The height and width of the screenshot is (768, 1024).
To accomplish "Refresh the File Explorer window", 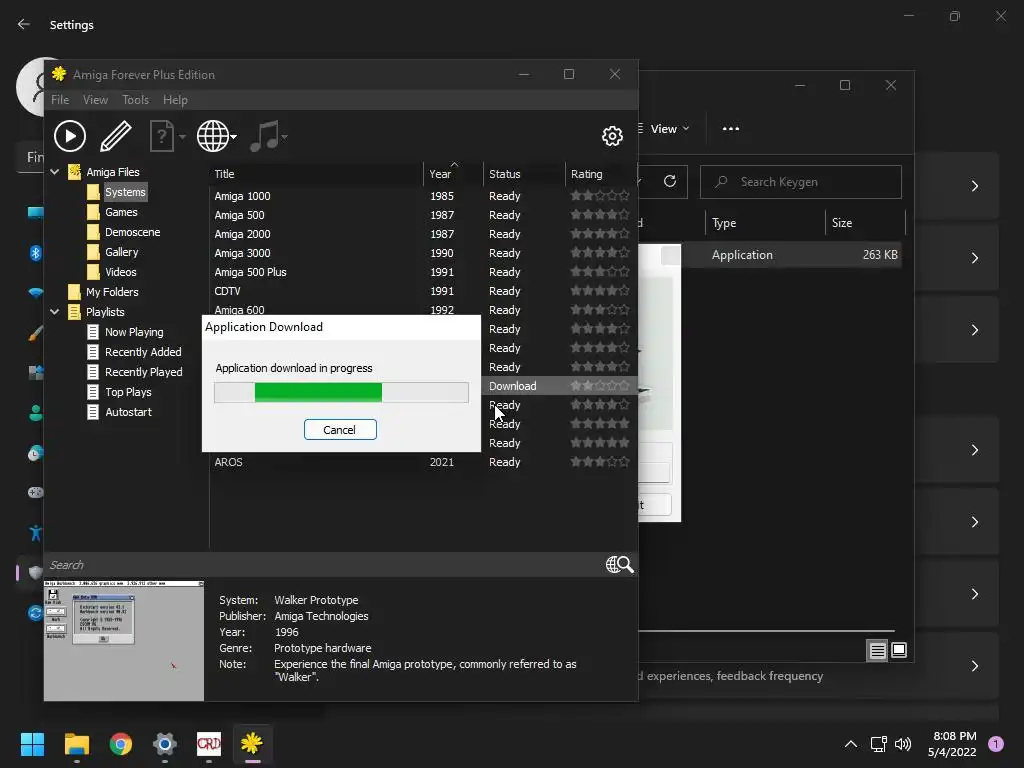I will [669, 181].
